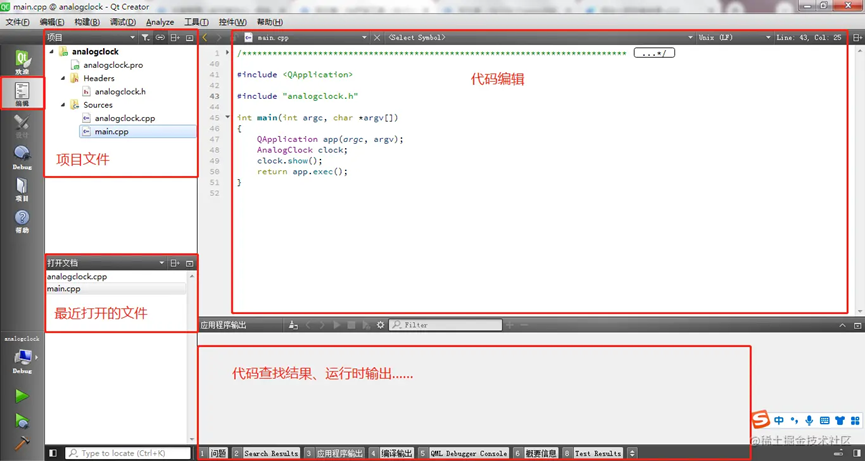
Task: Open application output settings gear
Action: click(380, 325)
